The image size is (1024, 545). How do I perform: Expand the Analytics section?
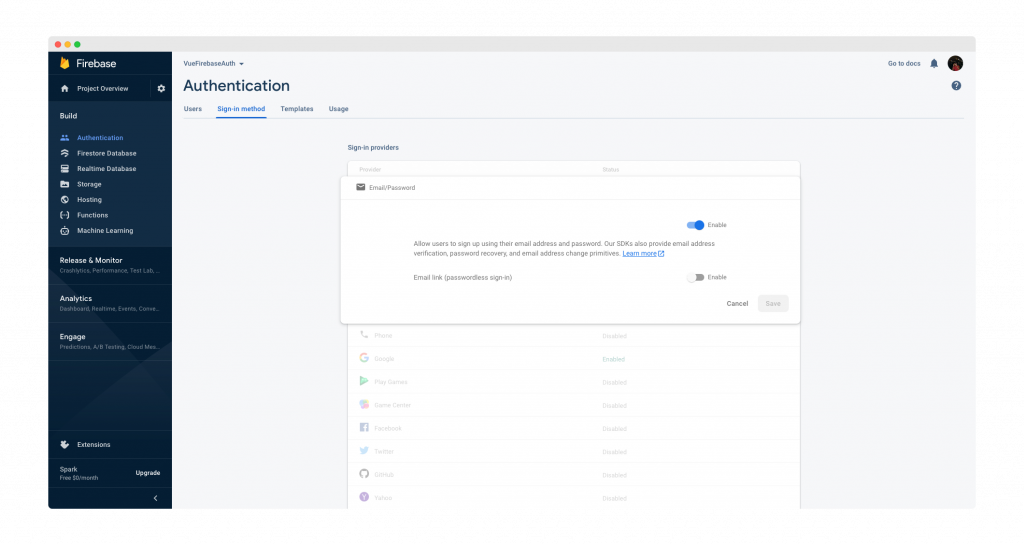click(x=110, y=304)
